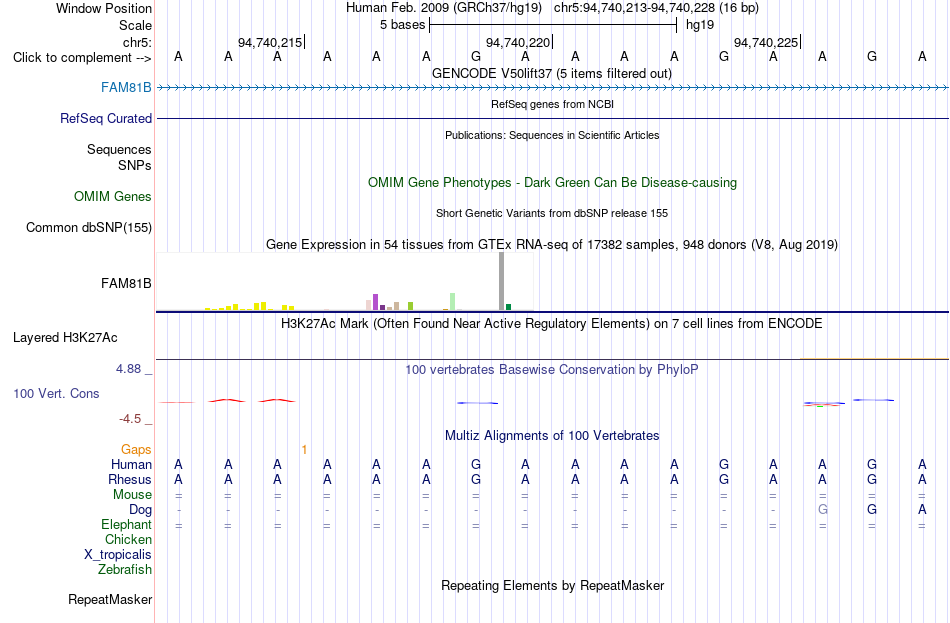Click the Layered H3K27Ac track label

pos(65,338)
